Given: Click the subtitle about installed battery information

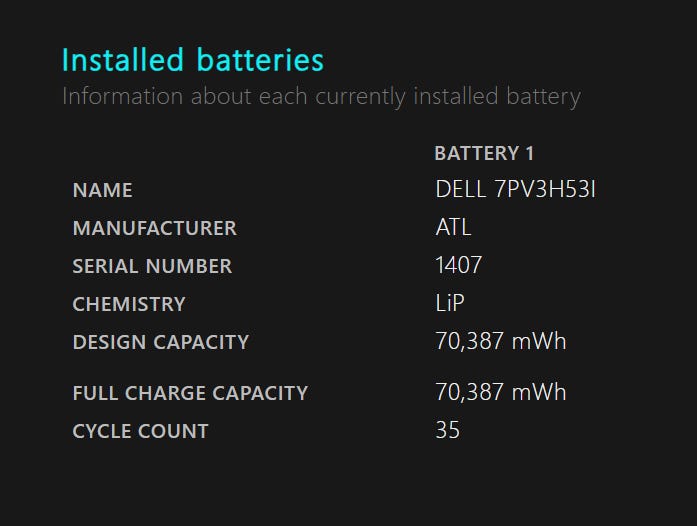Looking at the screenshot, I should tap(321, 96).
